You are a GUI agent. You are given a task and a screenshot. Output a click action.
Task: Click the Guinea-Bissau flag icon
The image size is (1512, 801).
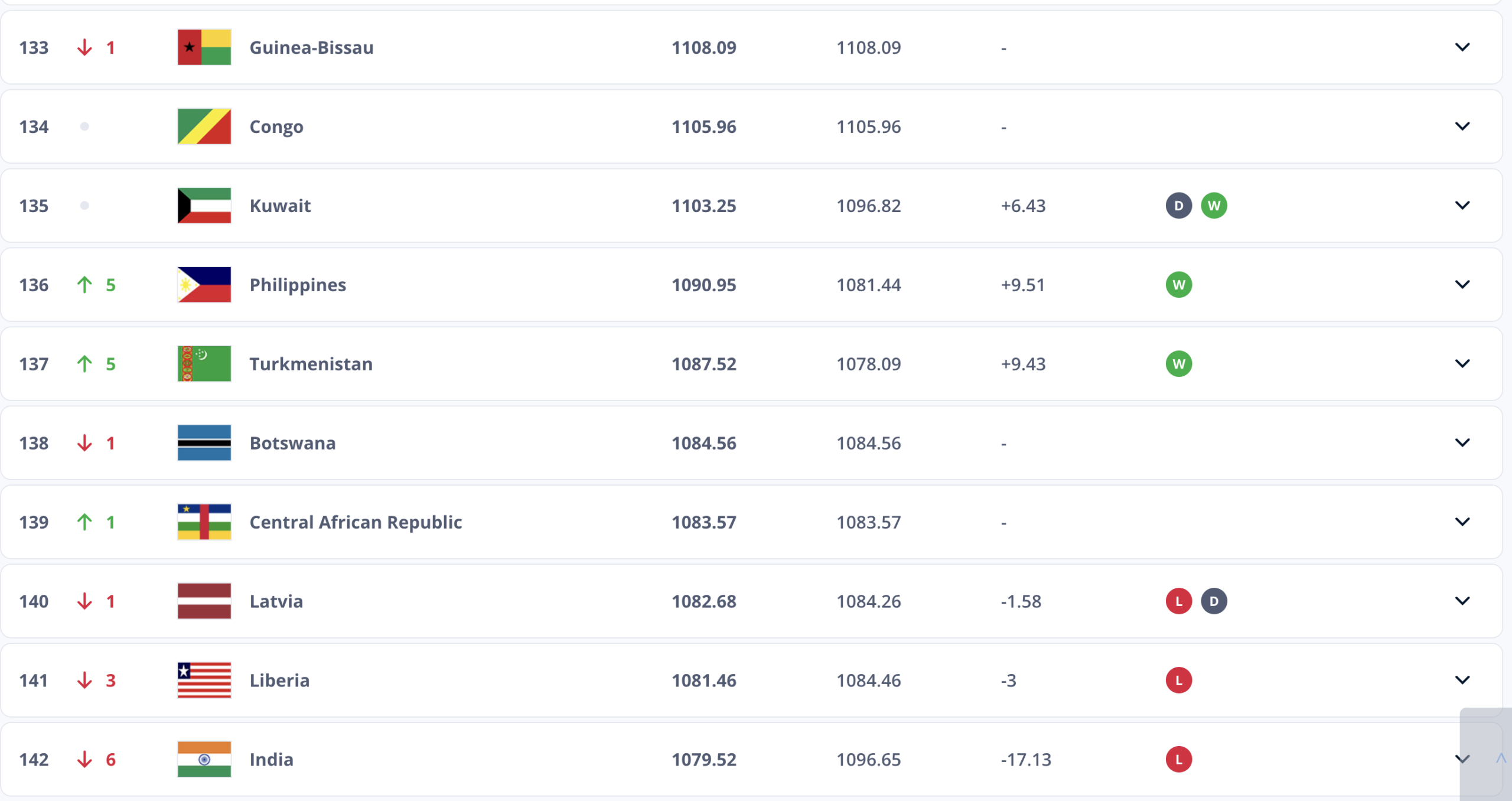(204, 47)
